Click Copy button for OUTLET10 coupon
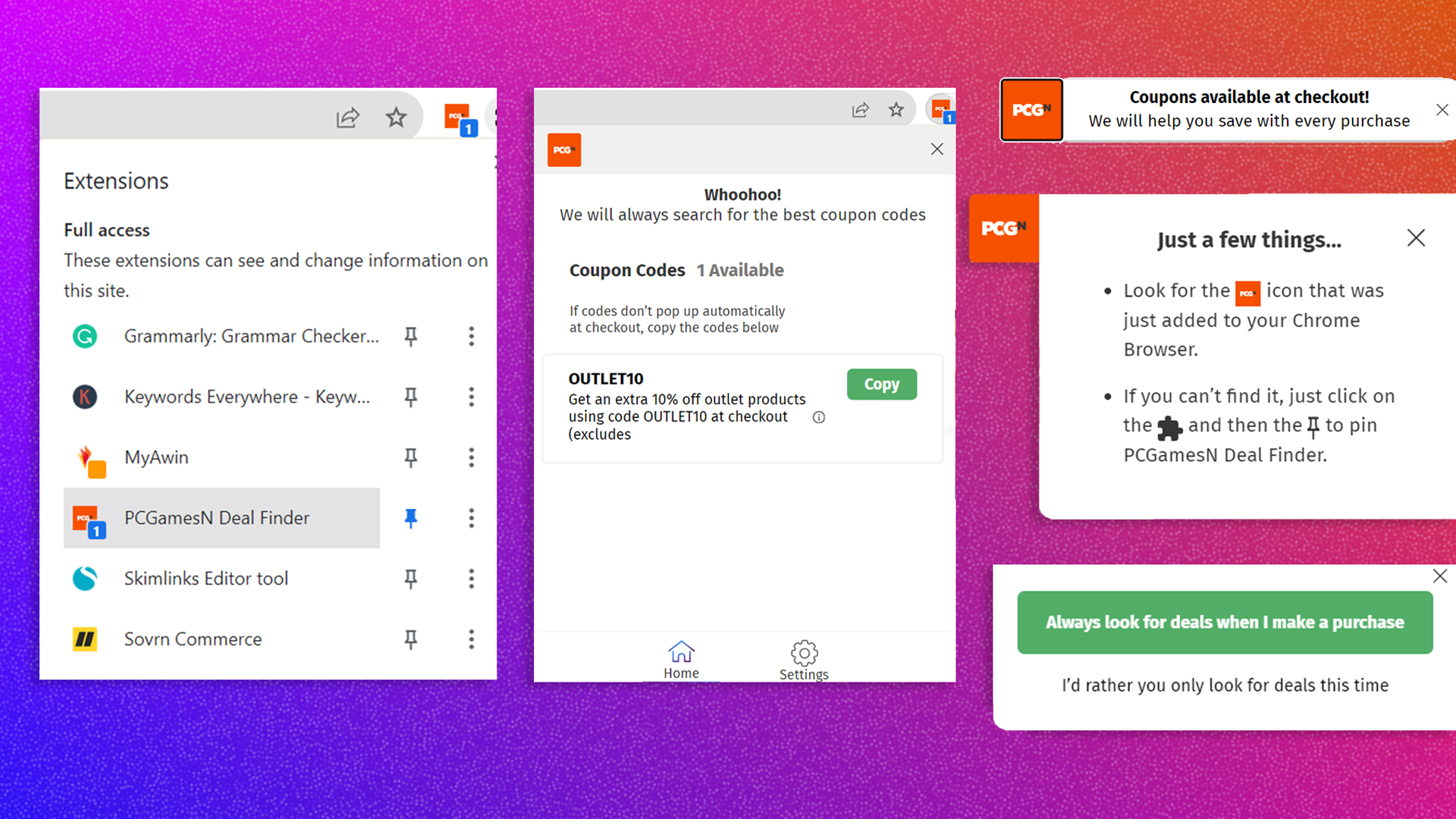 [882, 384]
